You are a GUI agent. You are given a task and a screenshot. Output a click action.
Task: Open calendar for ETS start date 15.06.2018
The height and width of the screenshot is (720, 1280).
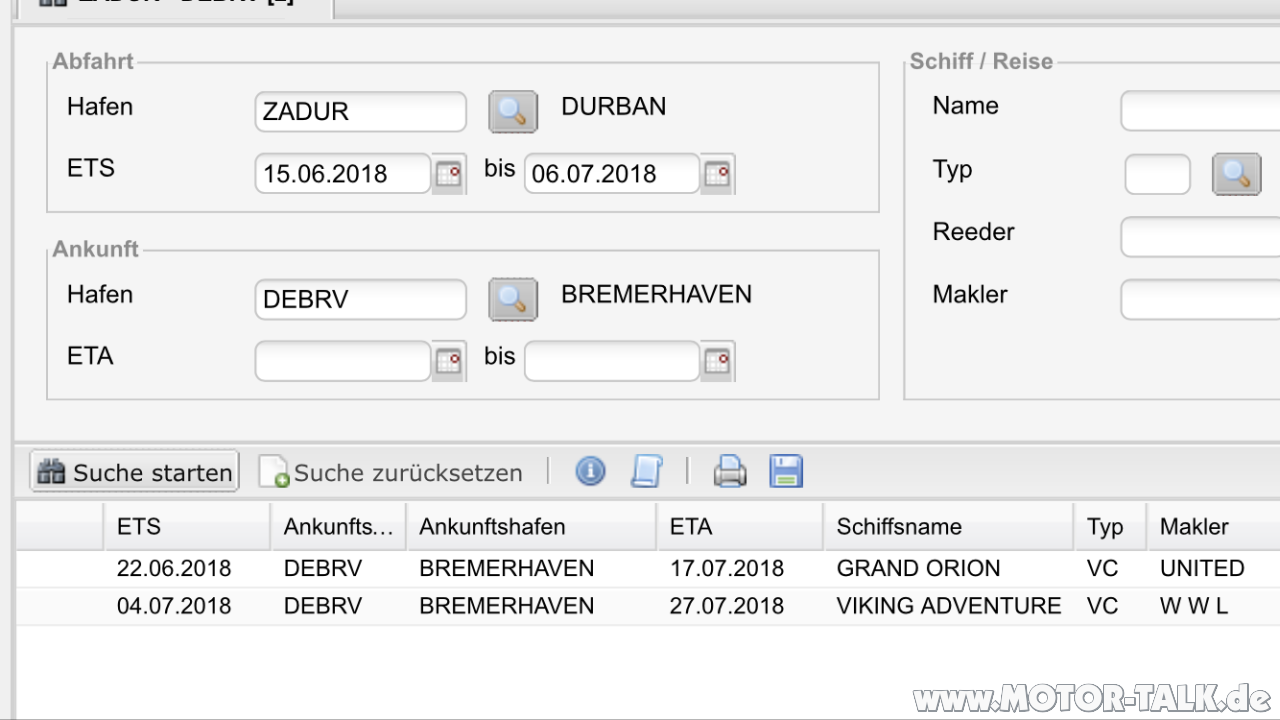[x=449, y=174]
